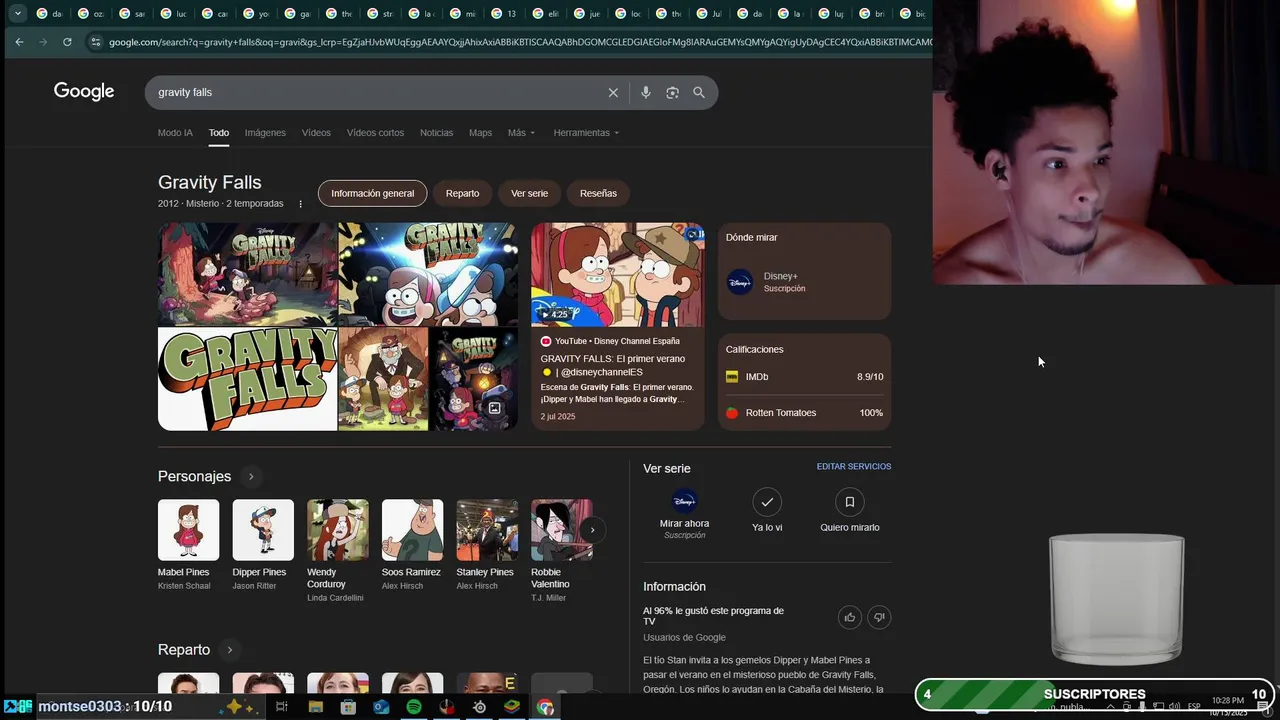Switch to the 'Modo IA' tab
Viewport: 1280px width, 720px height.
pos(175,133)
